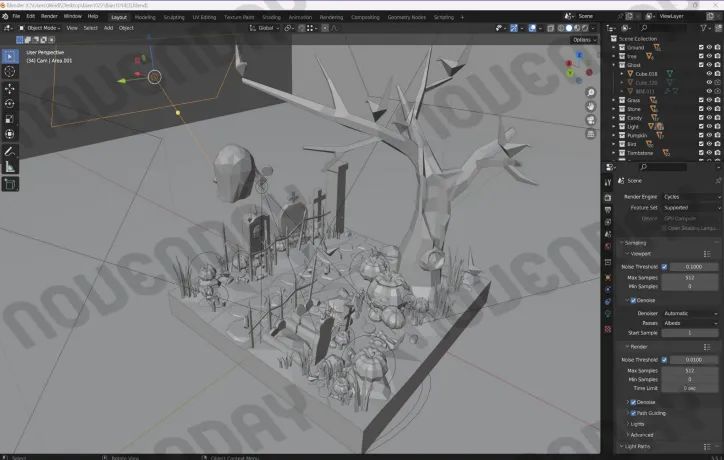Open the Object Mode dropdown

(40, 28)
